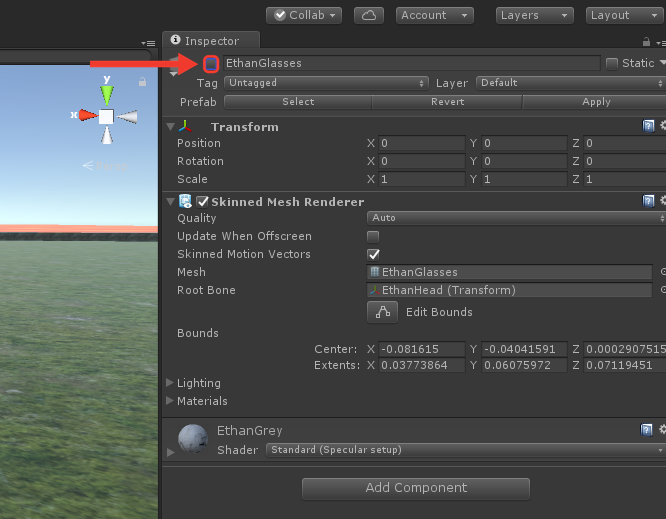
Task: Click the green Y axis gizmo cone
Action: click(x=107, y=95)
